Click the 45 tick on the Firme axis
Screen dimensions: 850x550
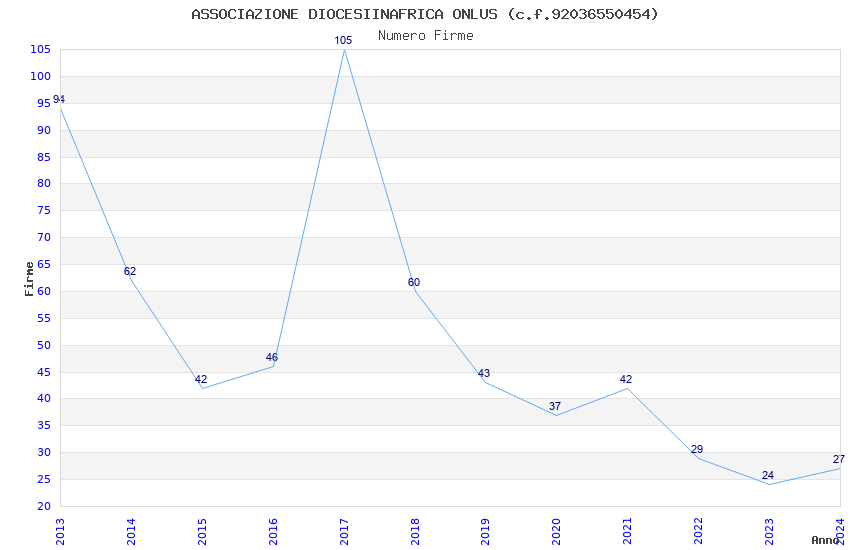pyautogui.click(x=44, y=372)
